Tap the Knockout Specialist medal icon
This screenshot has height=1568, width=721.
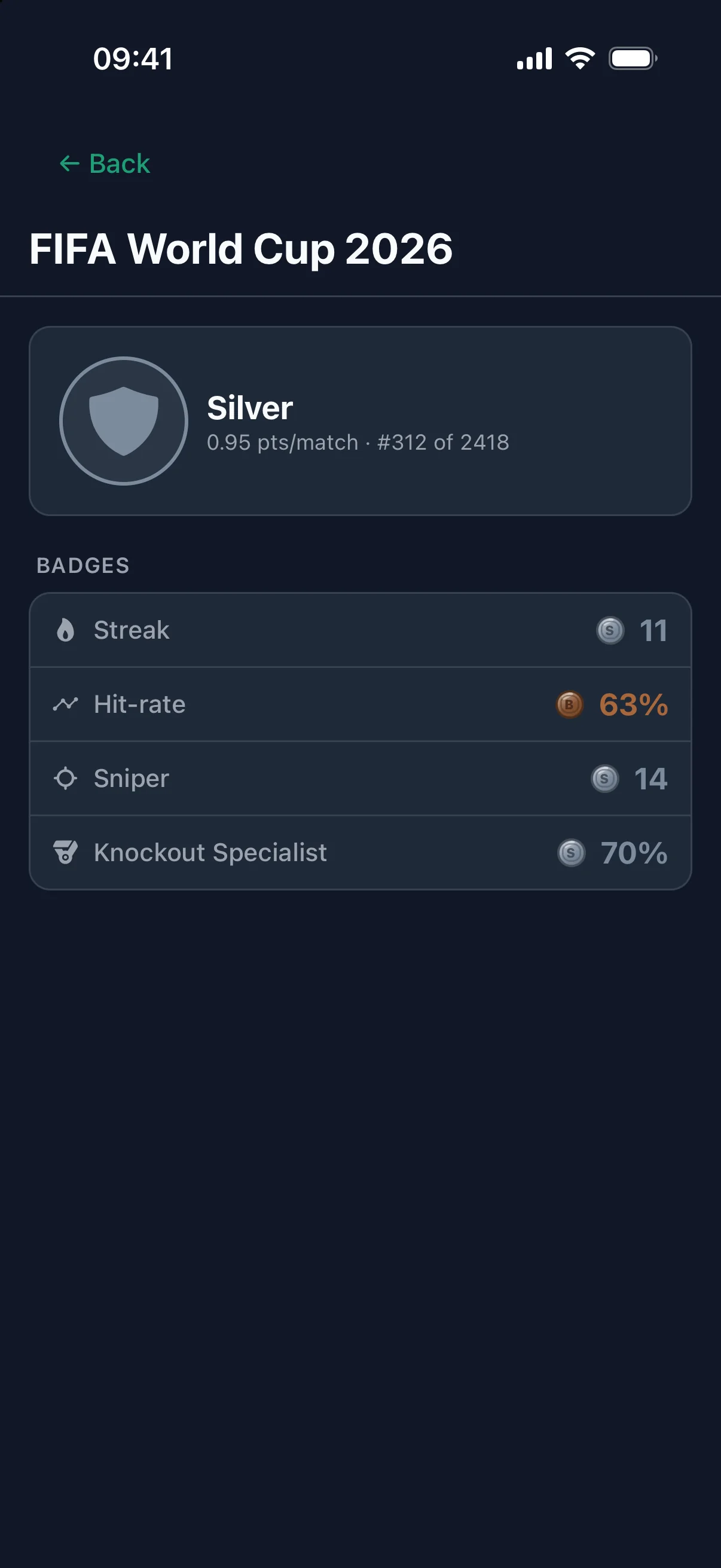click(x=65, y=852)
